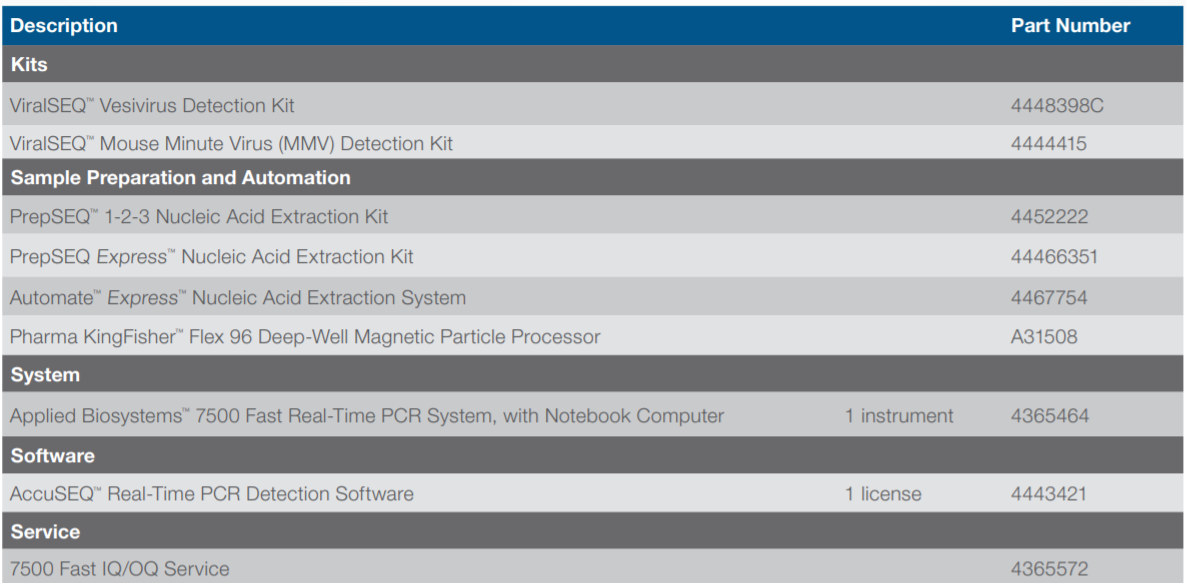The height and width of the screenshot is (583, 1186).
Task: Click PrepSEQ 1-2-3 Nucleic Acid Extraction Kit
Action: coord(199,217)
